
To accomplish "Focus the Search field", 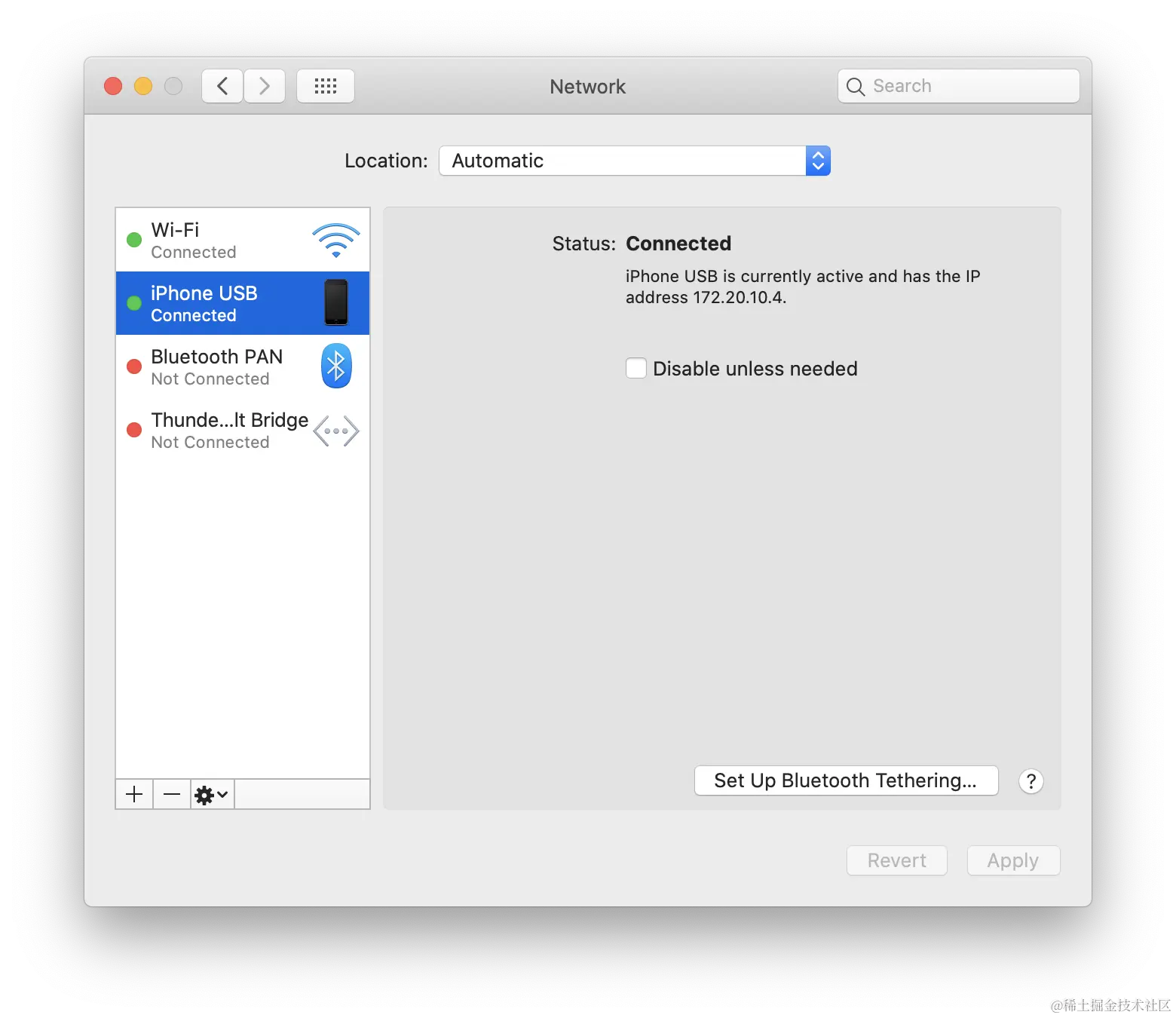I will [959, 86].
